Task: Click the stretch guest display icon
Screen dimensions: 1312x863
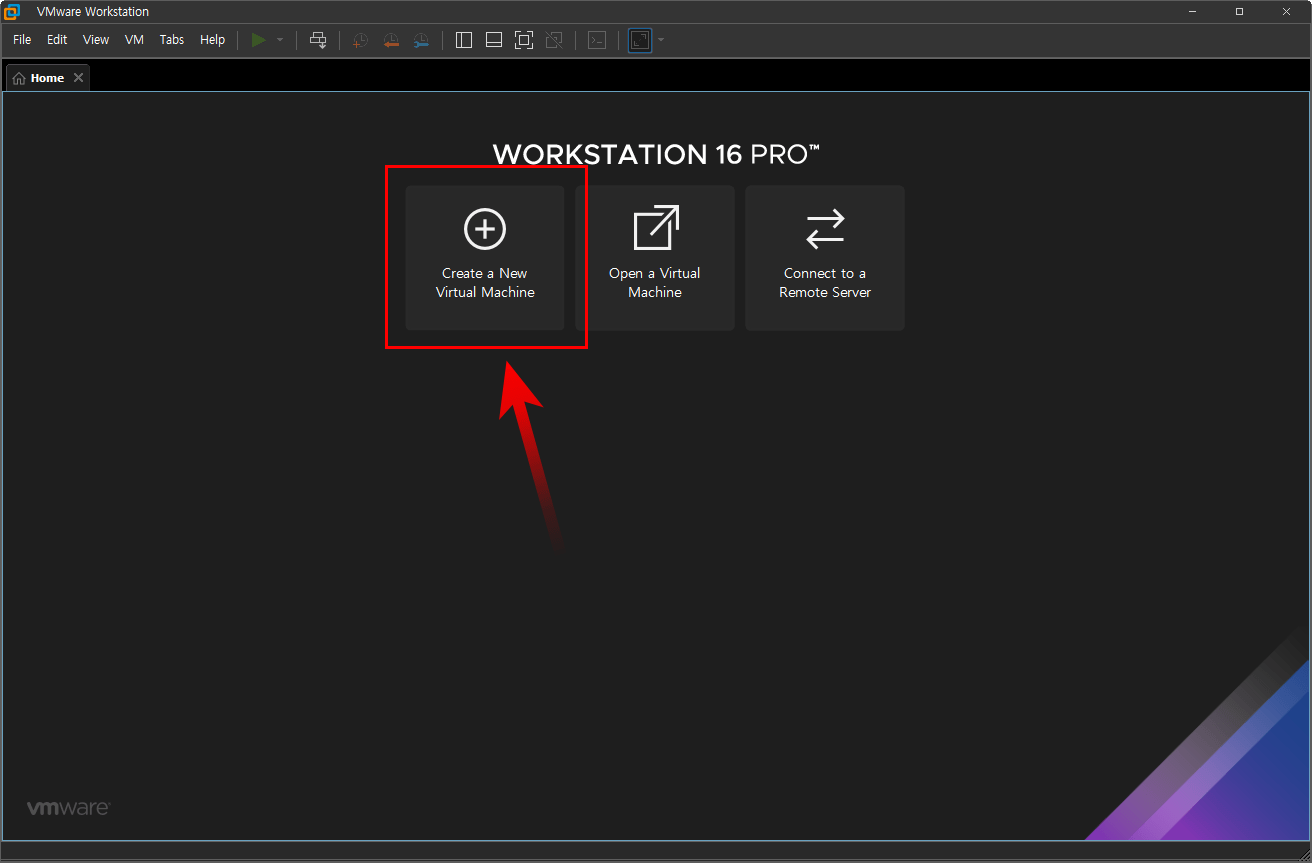Action: tap(640, 40)
